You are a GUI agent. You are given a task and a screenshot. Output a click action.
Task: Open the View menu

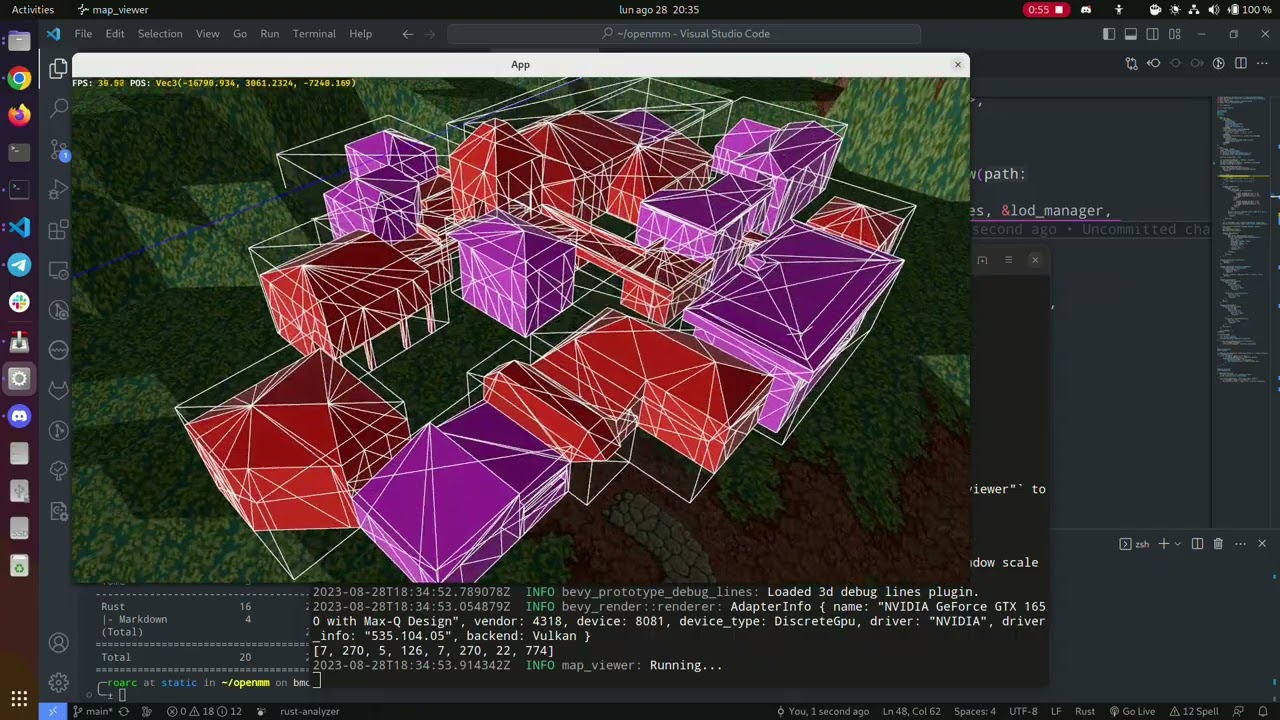pos(208,34)
